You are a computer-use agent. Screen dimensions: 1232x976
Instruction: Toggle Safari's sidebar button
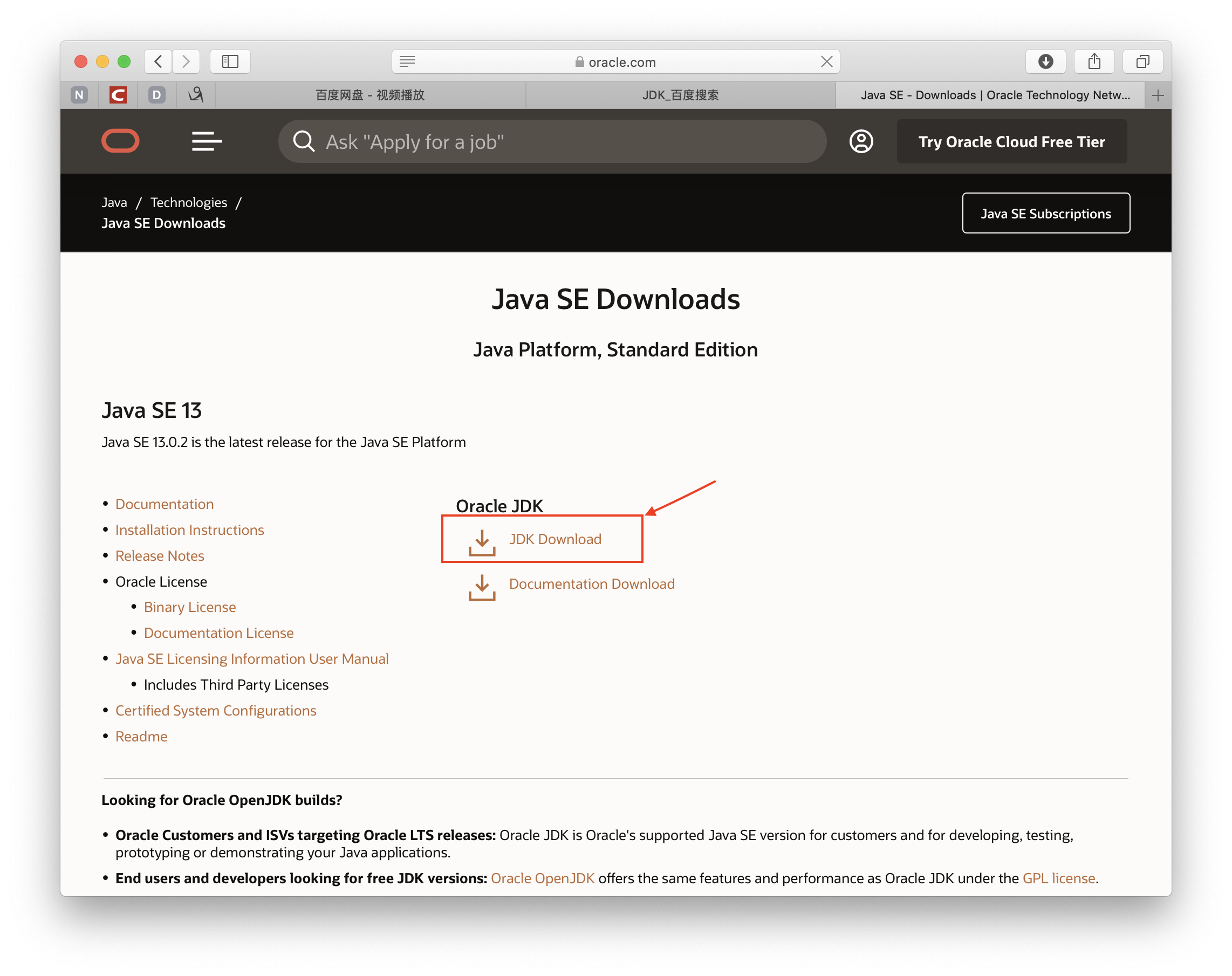pos(230,61)
